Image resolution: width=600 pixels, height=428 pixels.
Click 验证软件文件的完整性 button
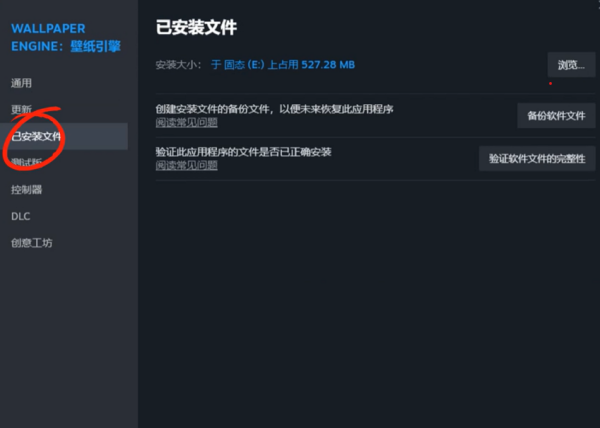tap(537, 158)
